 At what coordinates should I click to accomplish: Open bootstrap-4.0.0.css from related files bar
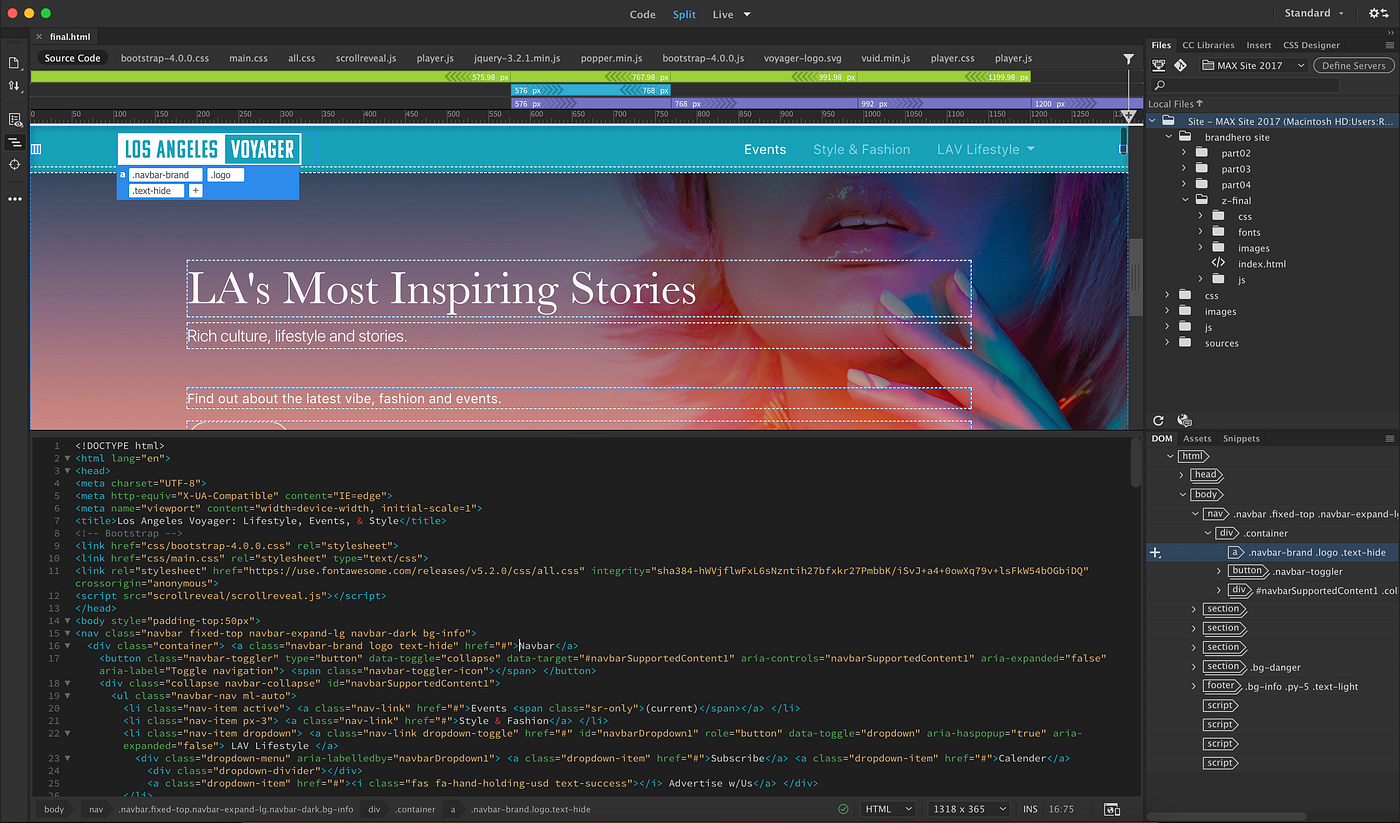pyautogui.click(x=163, y=57)
